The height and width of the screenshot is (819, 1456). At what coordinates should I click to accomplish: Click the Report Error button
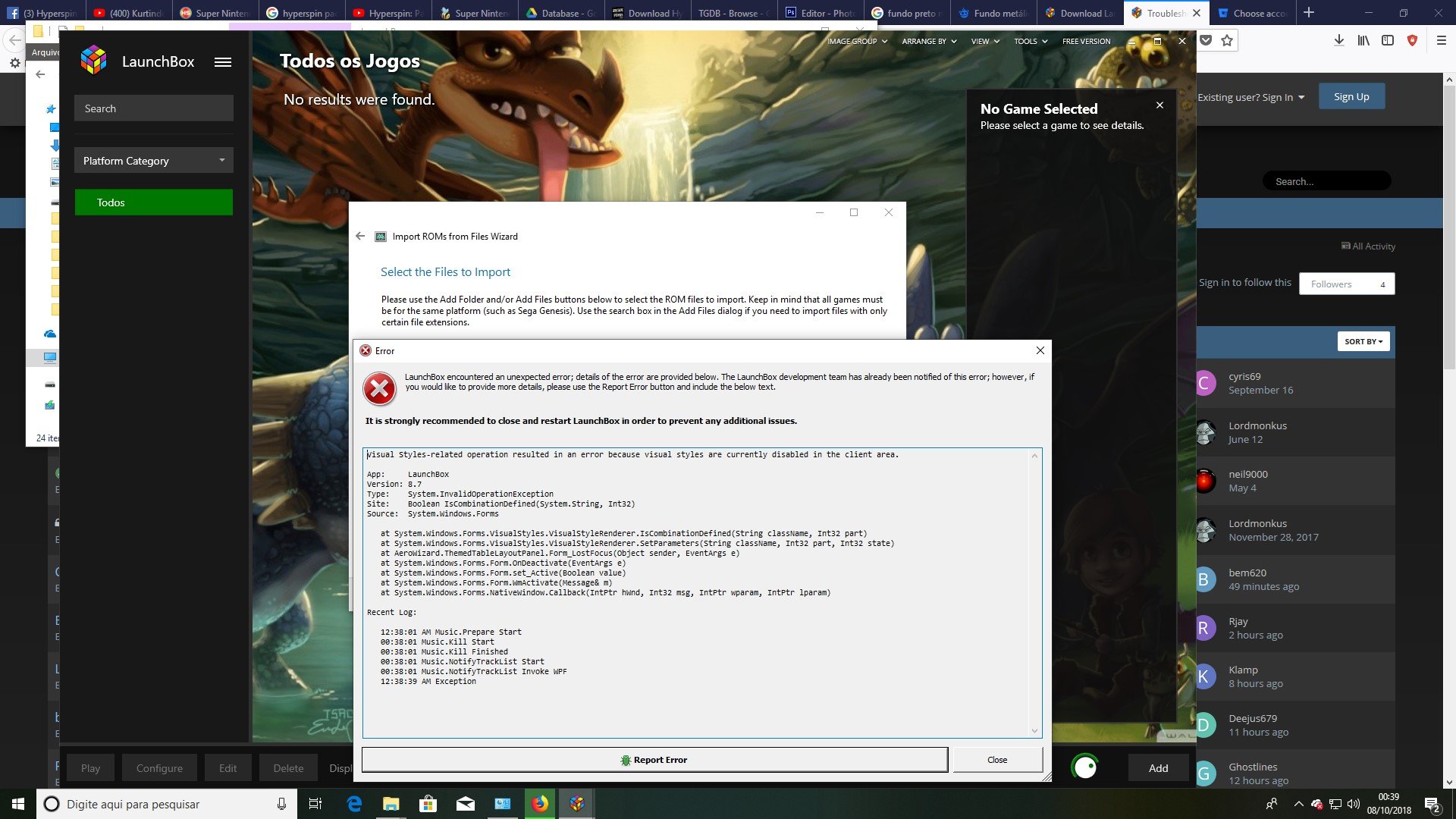pos(654,759)
